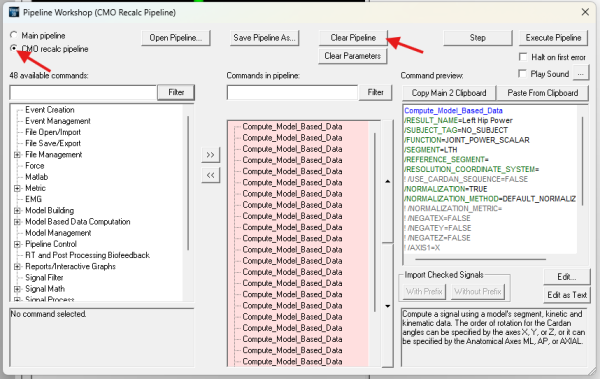Expand the Pipeline Control node
Image resolution: width=600 pixels, height=379 pixels.
pyautogui.click(x=17, y=244)
